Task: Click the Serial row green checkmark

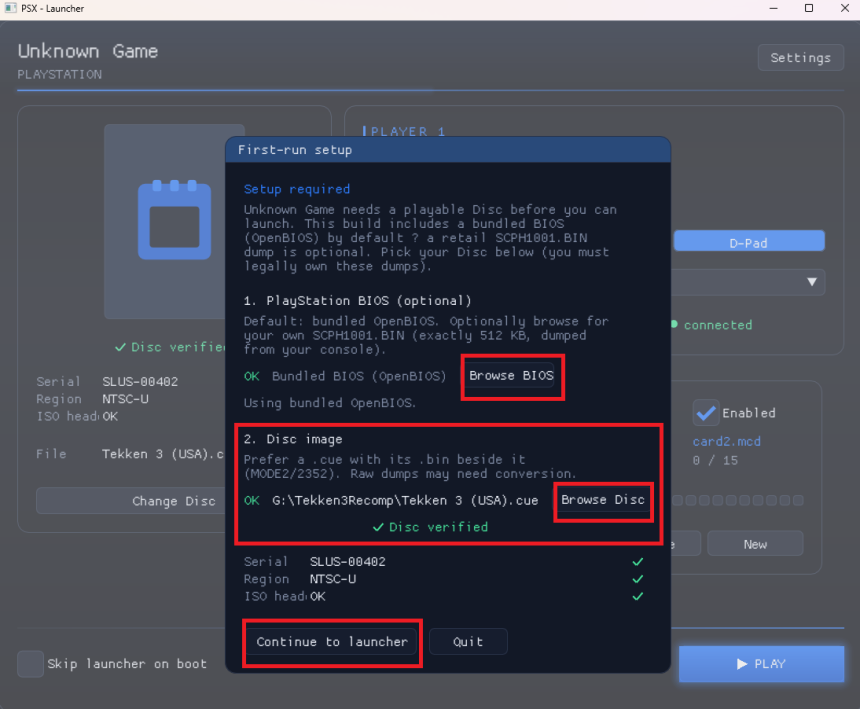Action: tap(637, 562)
